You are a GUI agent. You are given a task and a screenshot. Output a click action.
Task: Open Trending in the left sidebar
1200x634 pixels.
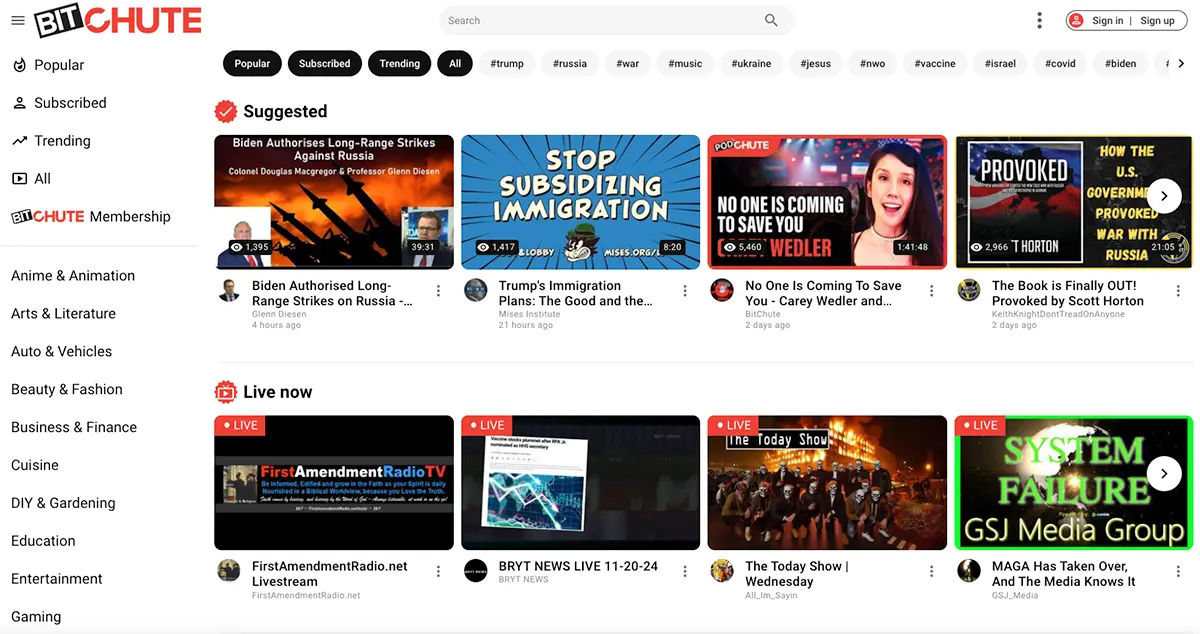click(x=62, y=141)
